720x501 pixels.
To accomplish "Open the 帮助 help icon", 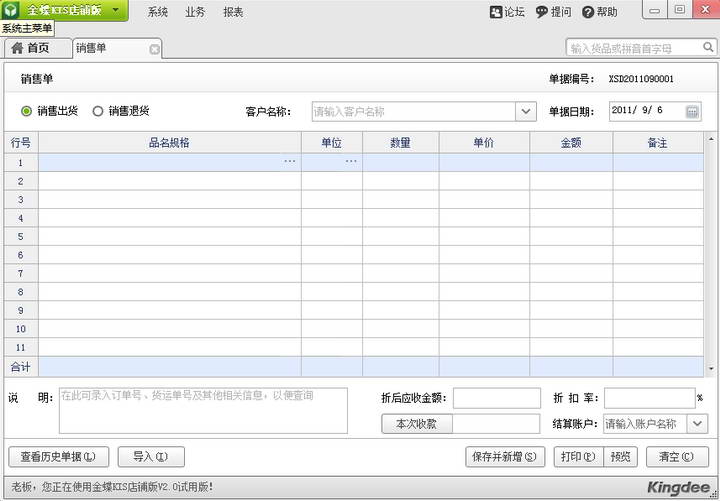I will click(587, 12).
